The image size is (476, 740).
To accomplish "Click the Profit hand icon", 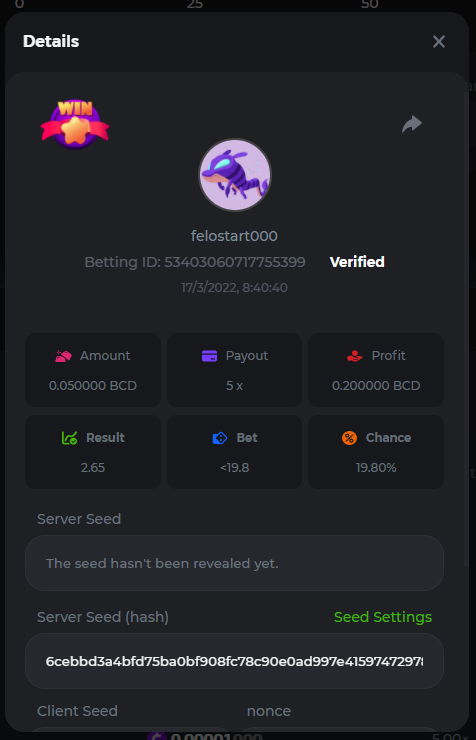I will pos(355,356).
